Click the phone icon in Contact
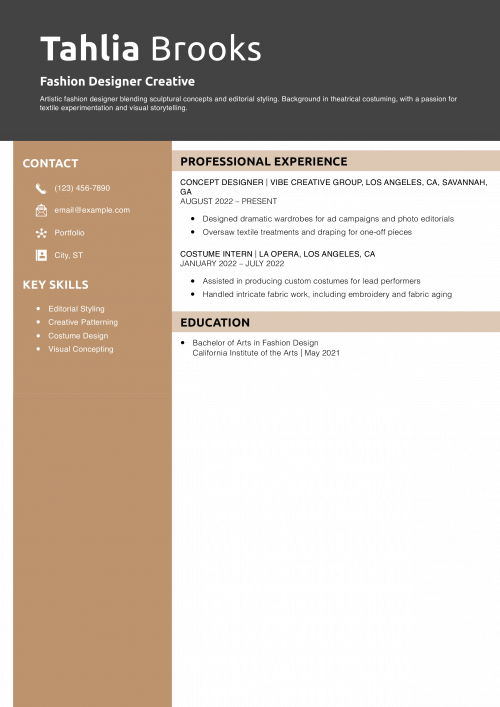500x707 pixels. (41, 188)
